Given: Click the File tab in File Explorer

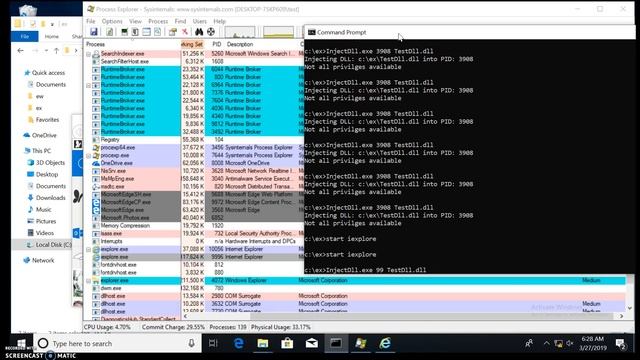Looking at the screenshot, I should 24,36.
